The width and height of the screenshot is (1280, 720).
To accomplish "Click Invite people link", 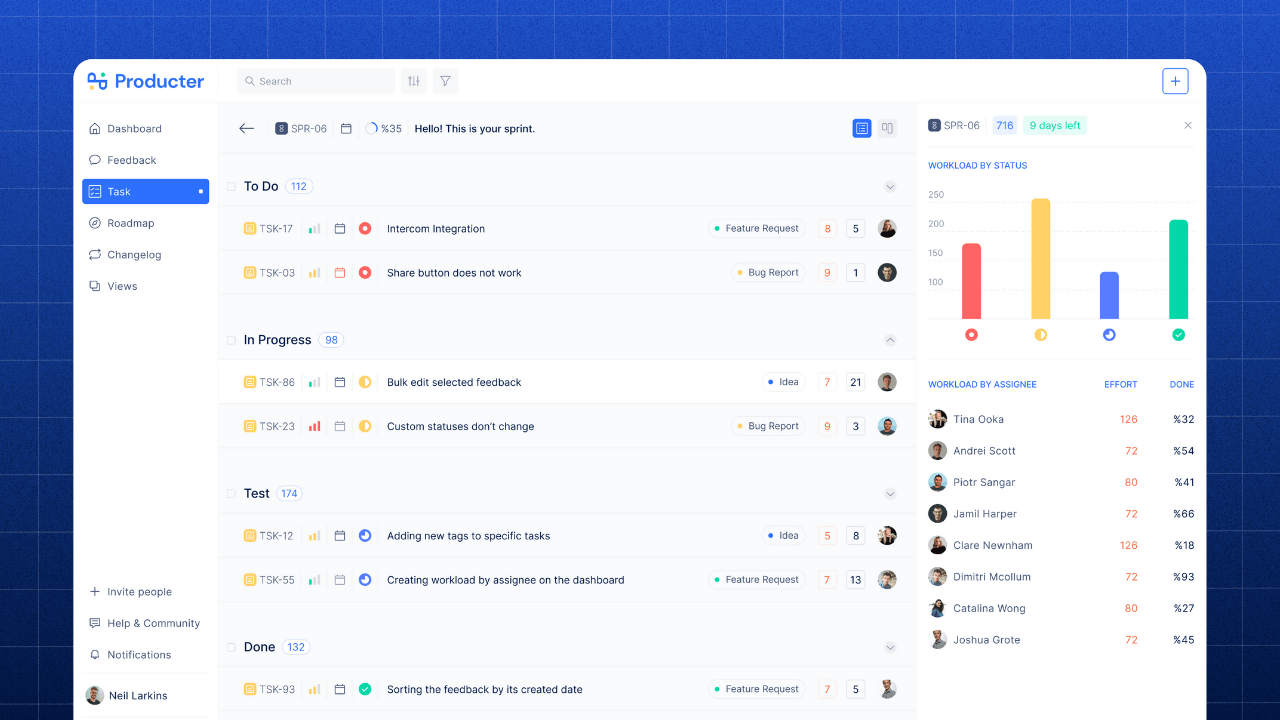I will pos(139,592).
